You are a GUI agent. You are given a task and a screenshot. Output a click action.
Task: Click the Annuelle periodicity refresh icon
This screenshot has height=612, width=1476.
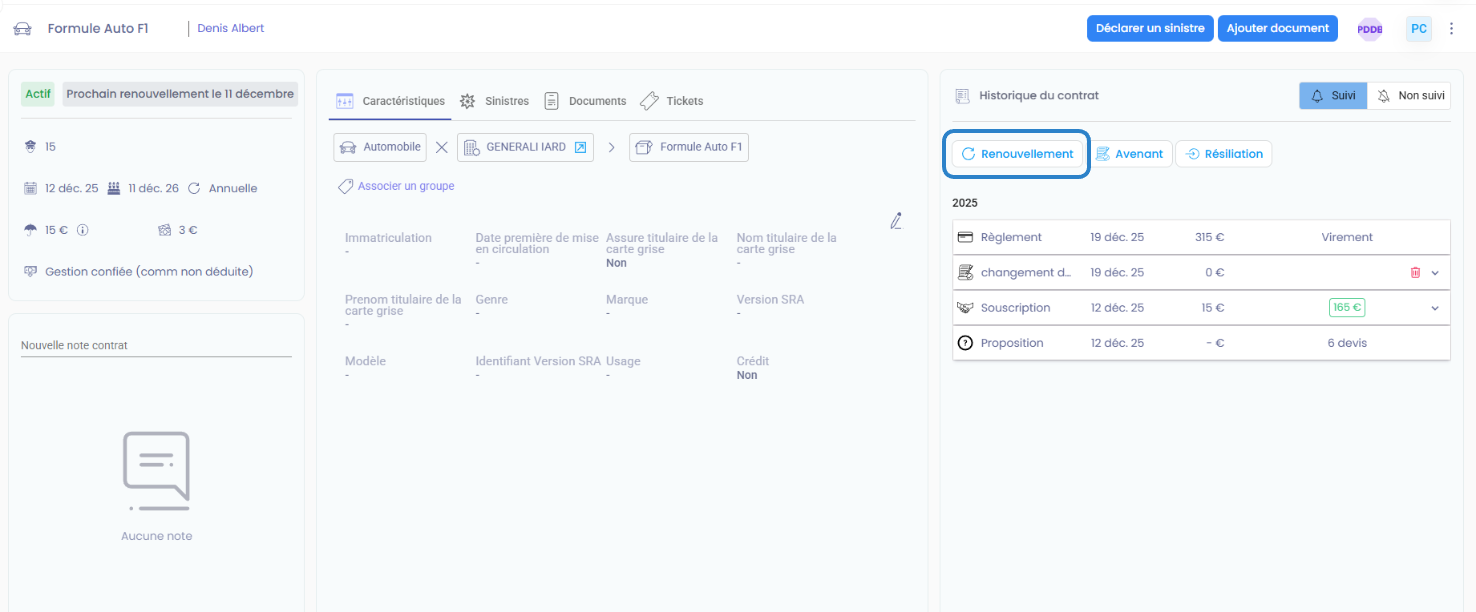pyautogui.click(x=194, y=188)
